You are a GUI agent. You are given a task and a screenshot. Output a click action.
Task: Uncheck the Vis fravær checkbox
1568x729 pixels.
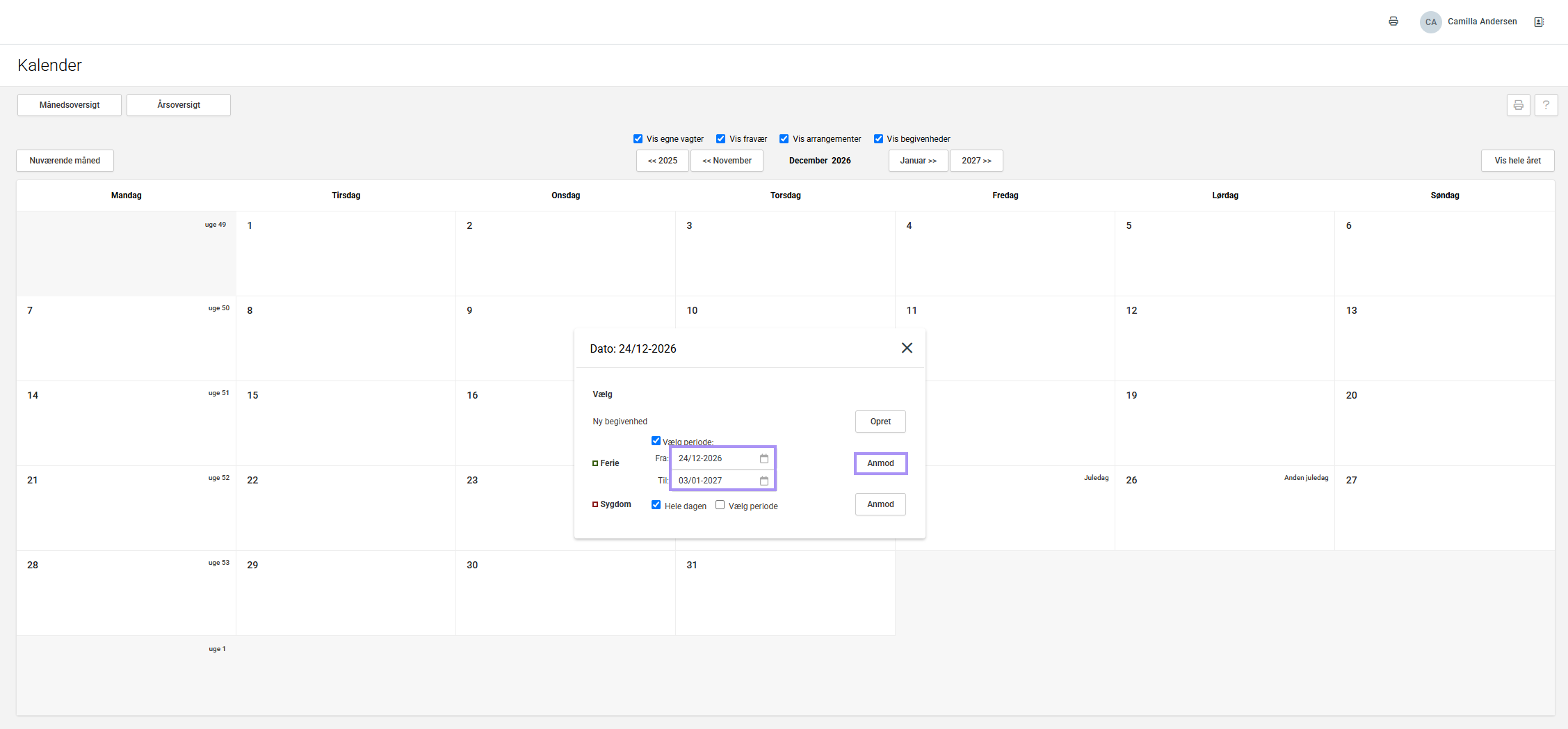720,139
